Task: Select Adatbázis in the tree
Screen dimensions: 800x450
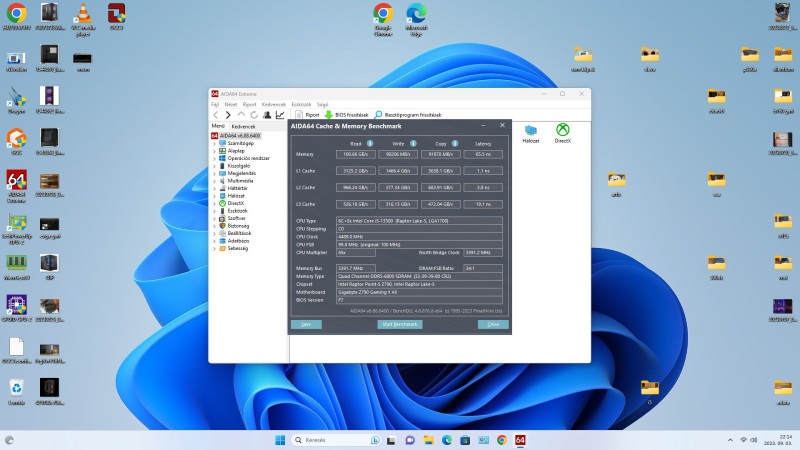Action: [x=234, y=241]
